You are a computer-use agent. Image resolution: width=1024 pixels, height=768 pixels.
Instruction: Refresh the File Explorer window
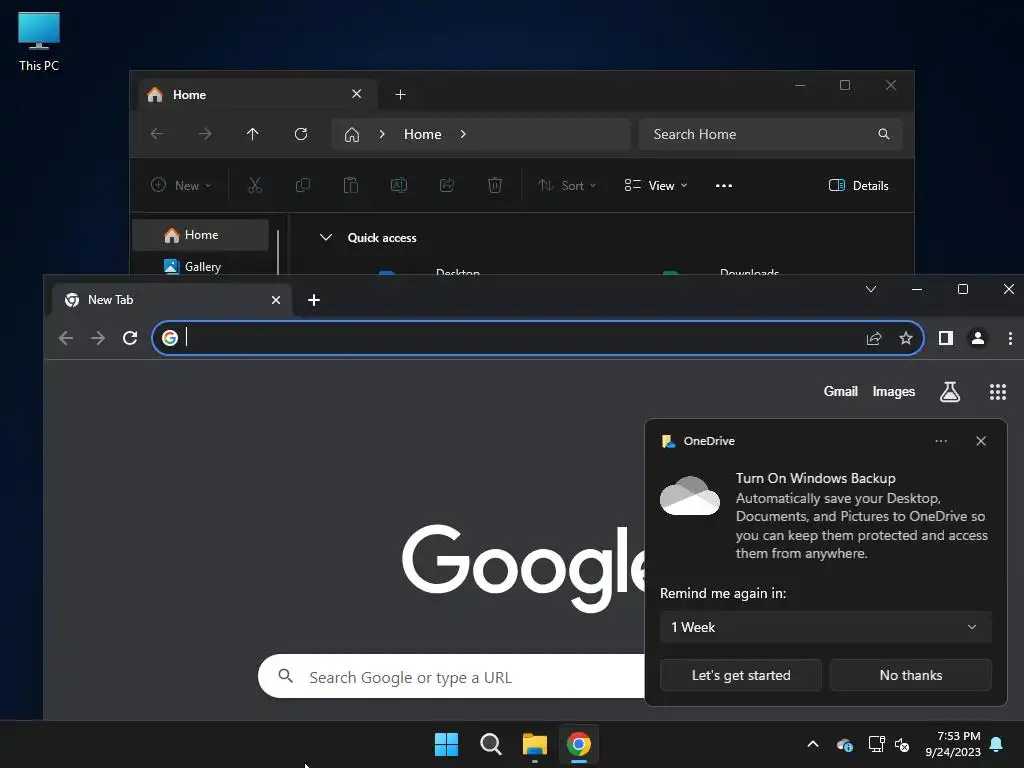[301, 134]
